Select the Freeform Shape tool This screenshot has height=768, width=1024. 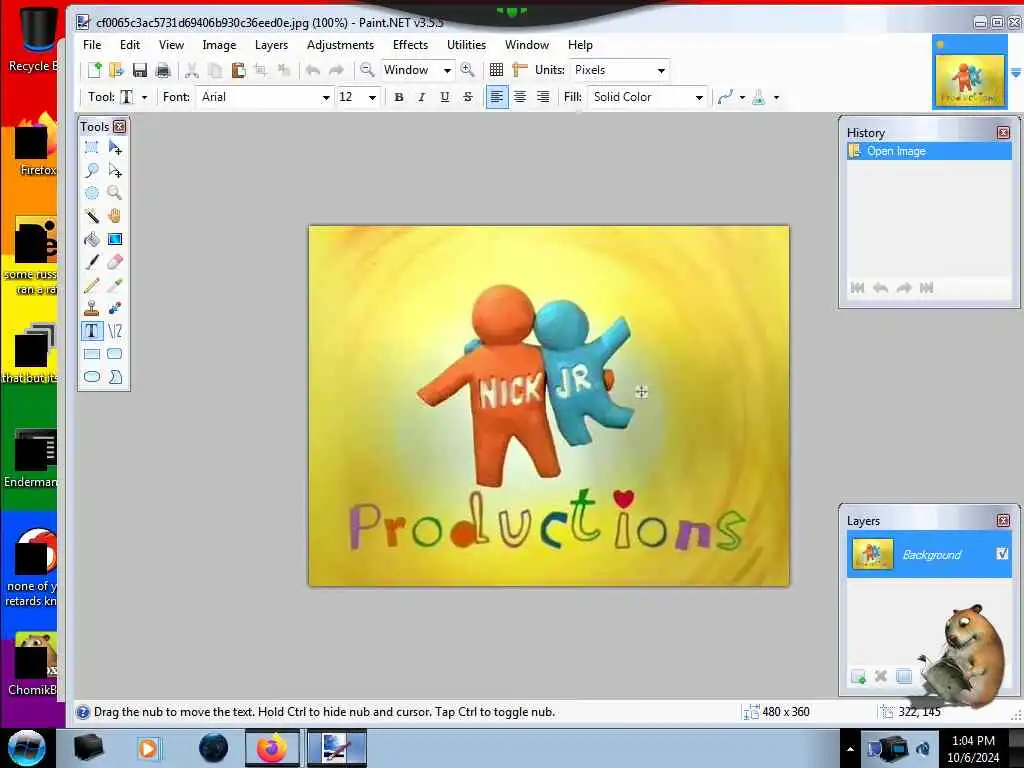point(115,377)
